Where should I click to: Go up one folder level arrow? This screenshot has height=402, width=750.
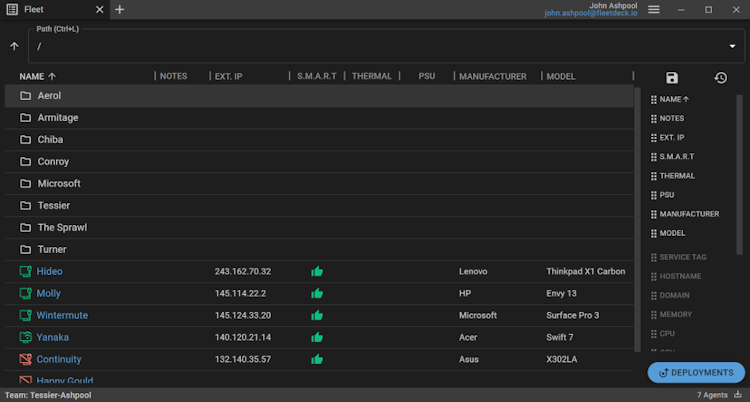pos(14,46)
